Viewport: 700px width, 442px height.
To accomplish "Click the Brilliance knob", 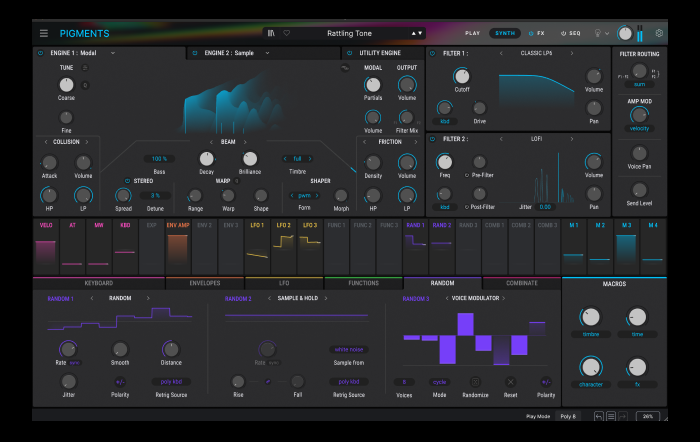I will (x=250, y=158).
